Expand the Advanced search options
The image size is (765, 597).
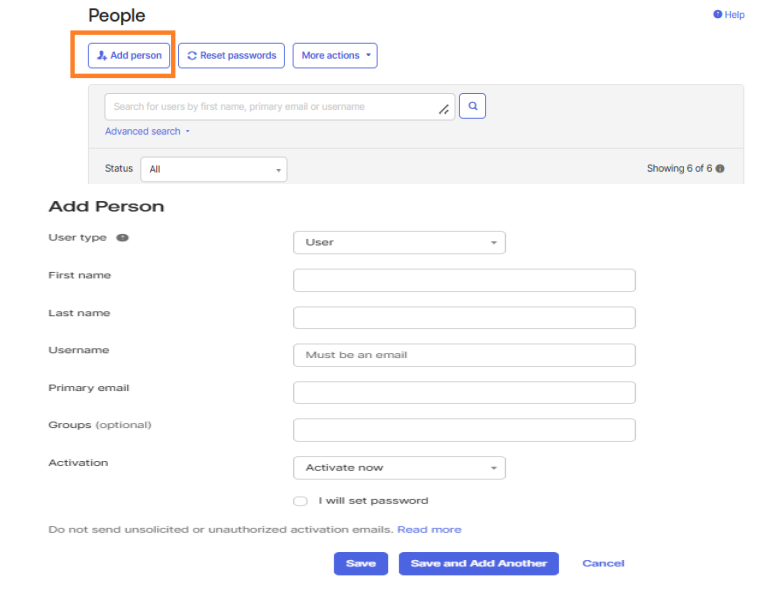[147, 132]
